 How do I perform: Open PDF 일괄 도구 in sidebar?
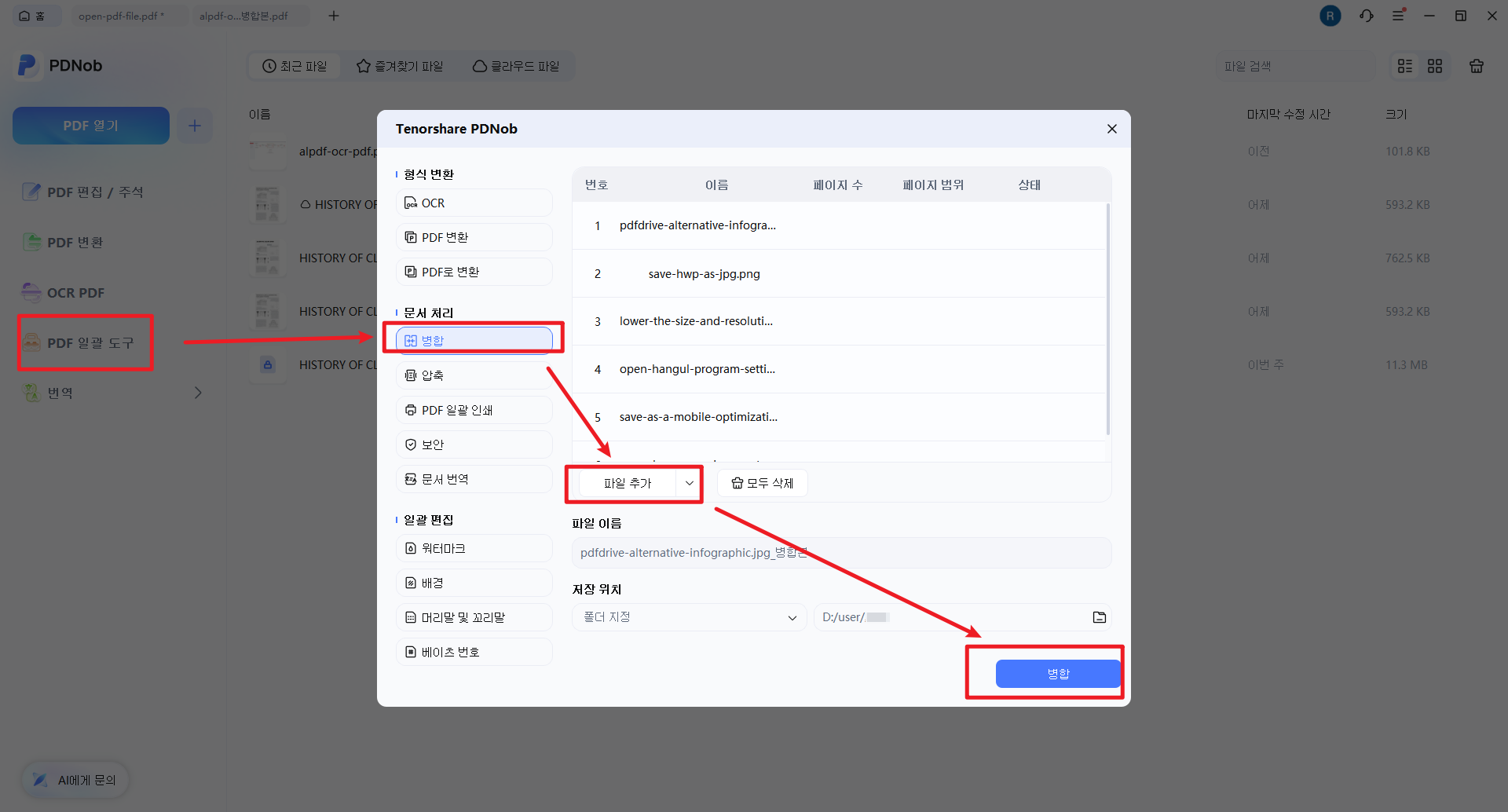[x=90, y=342]
